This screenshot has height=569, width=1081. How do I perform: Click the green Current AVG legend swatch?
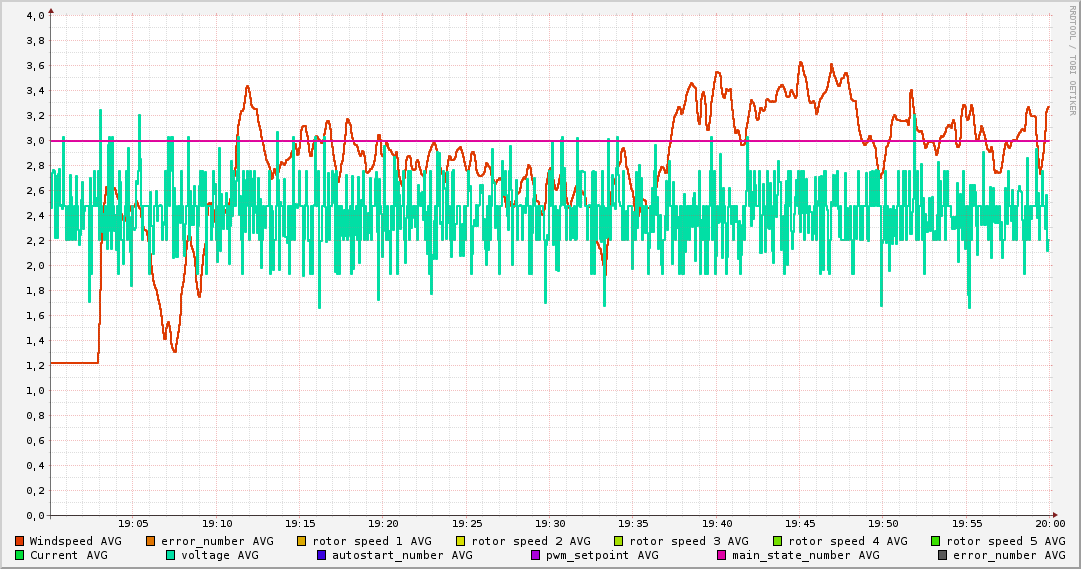[20, 555]
